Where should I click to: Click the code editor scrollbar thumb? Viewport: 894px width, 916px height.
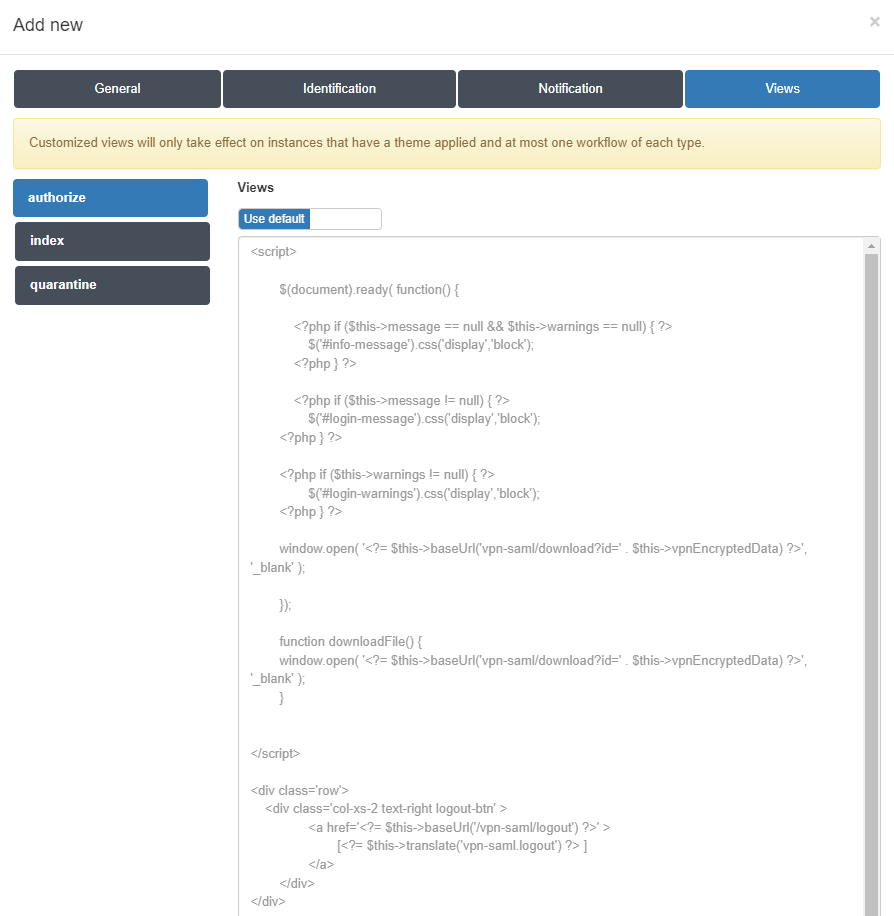coord(872,580)
